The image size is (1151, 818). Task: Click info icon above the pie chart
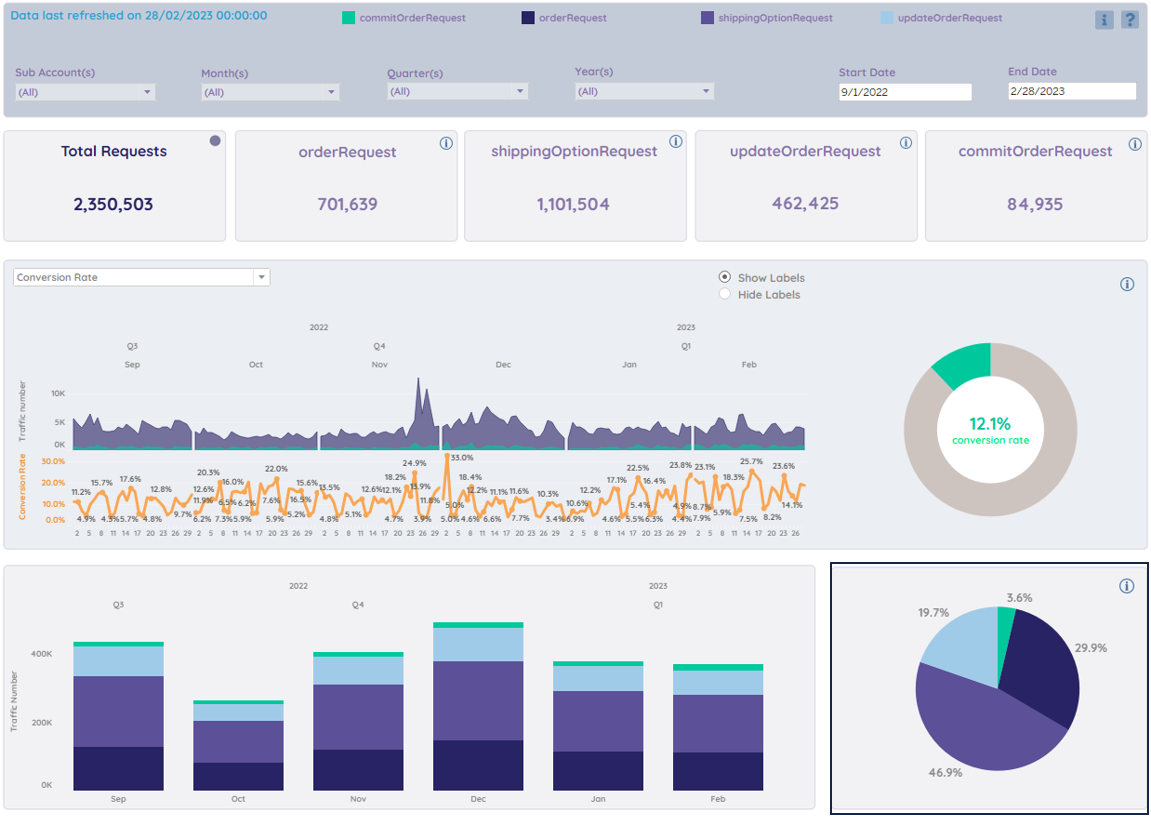1127,585
